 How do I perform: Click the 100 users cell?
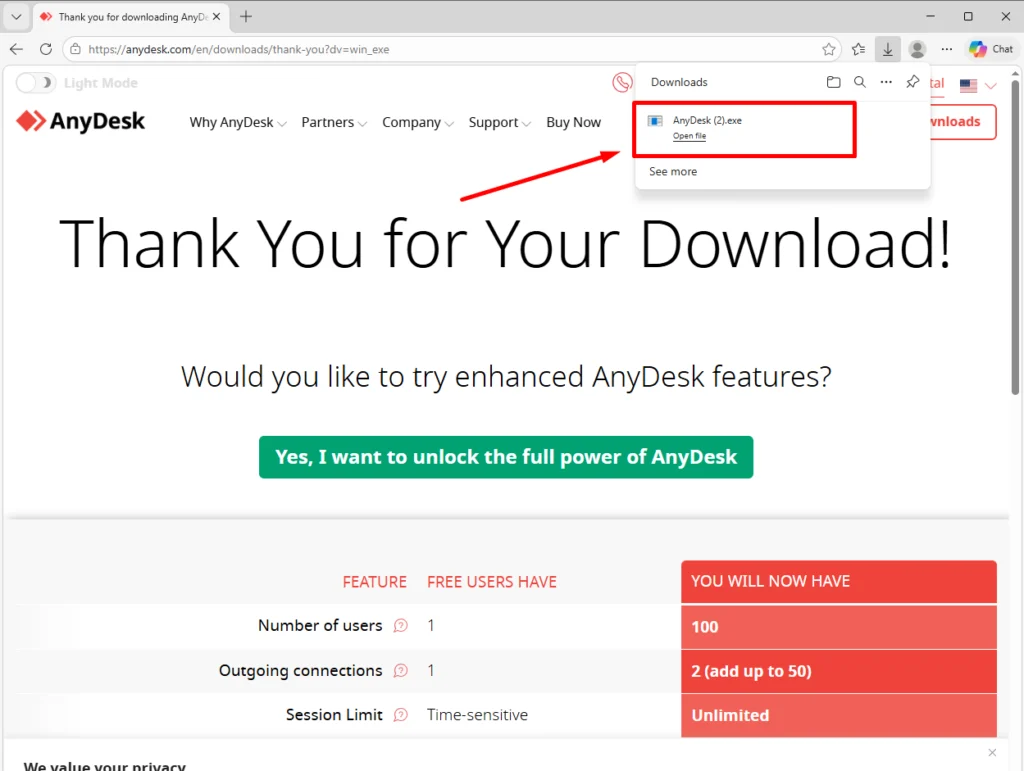click(x=839, y=627)
